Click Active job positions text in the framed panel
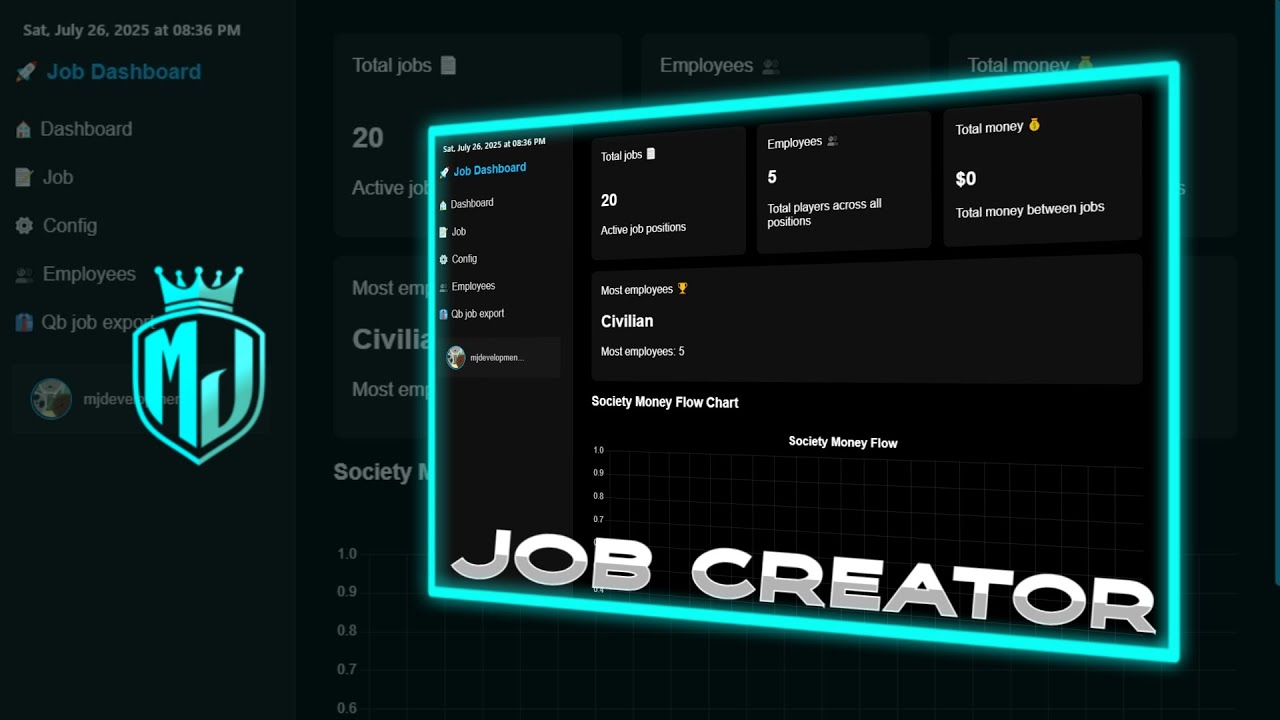1280x720 pixels. (x=643, y=228)
